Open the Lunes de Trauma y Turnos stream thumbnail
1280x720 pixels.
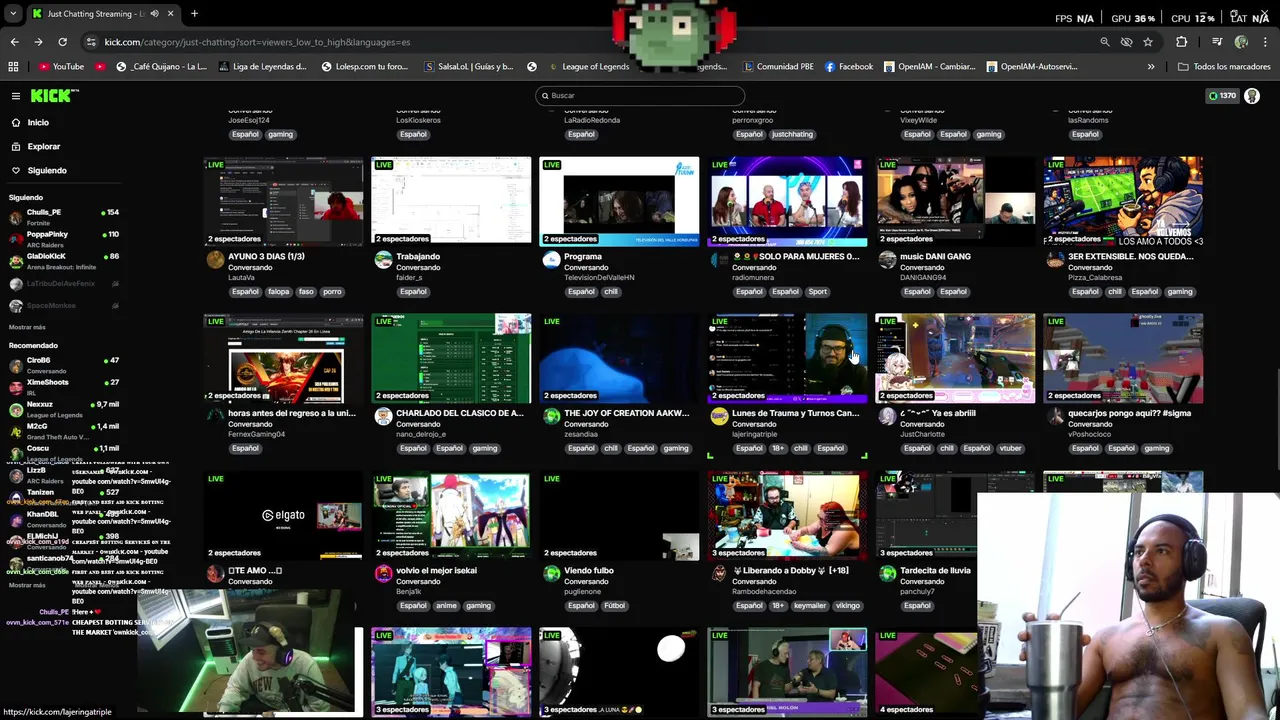(787, 358)
